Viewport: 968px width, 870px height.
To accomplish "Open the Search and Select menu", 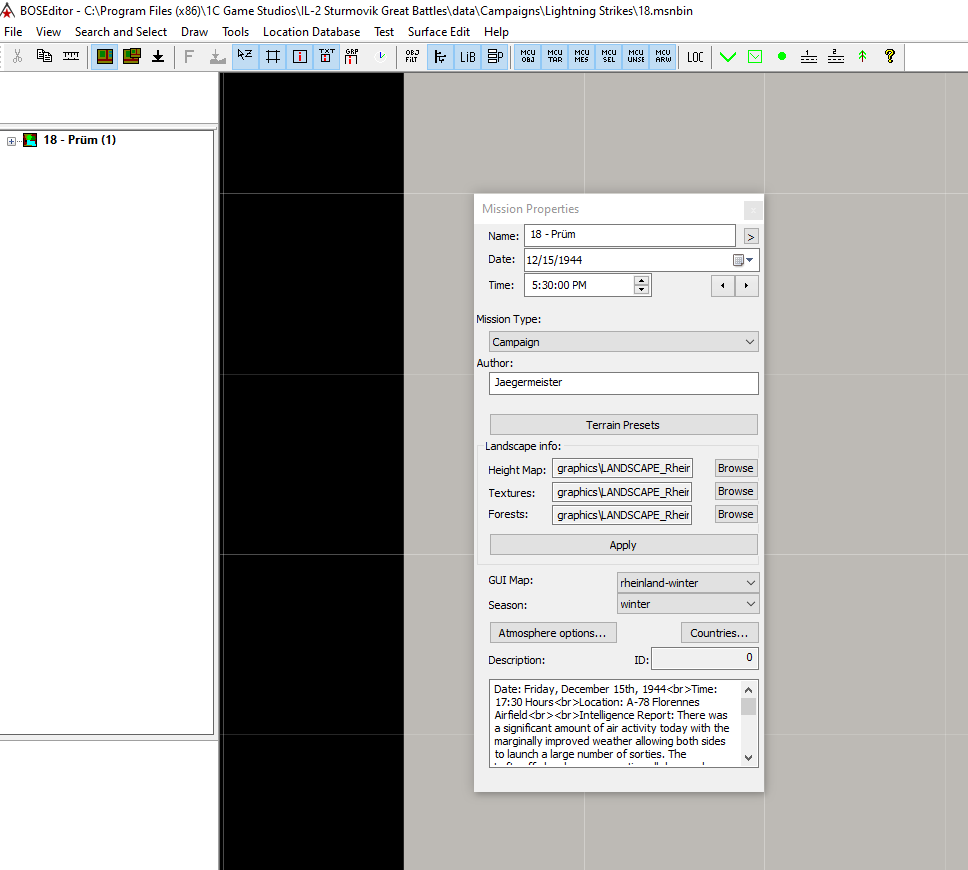I will point(121,31).
